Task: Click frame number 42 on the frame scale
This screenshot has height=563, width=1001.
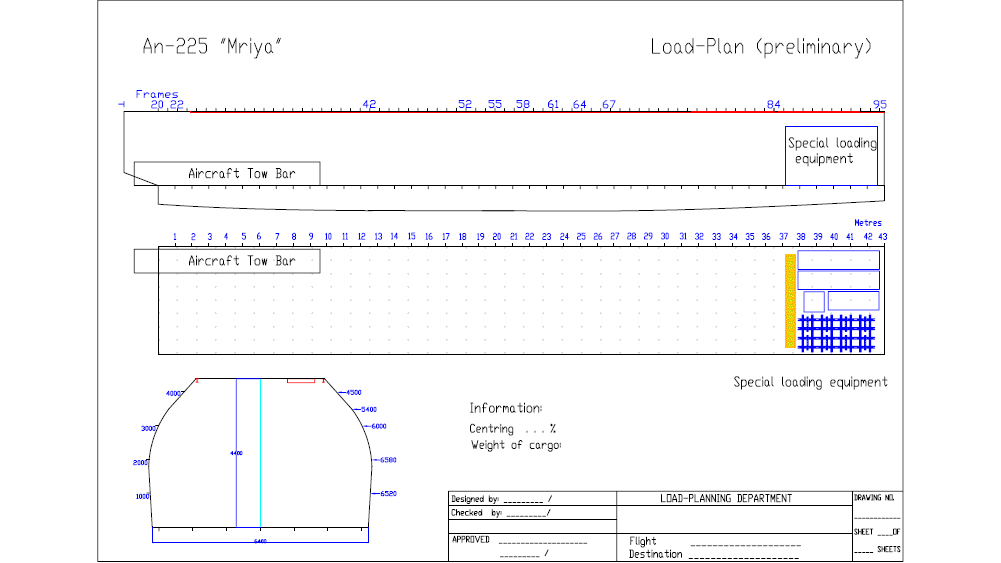Action: pyautogui.click(x=369, y=104)
